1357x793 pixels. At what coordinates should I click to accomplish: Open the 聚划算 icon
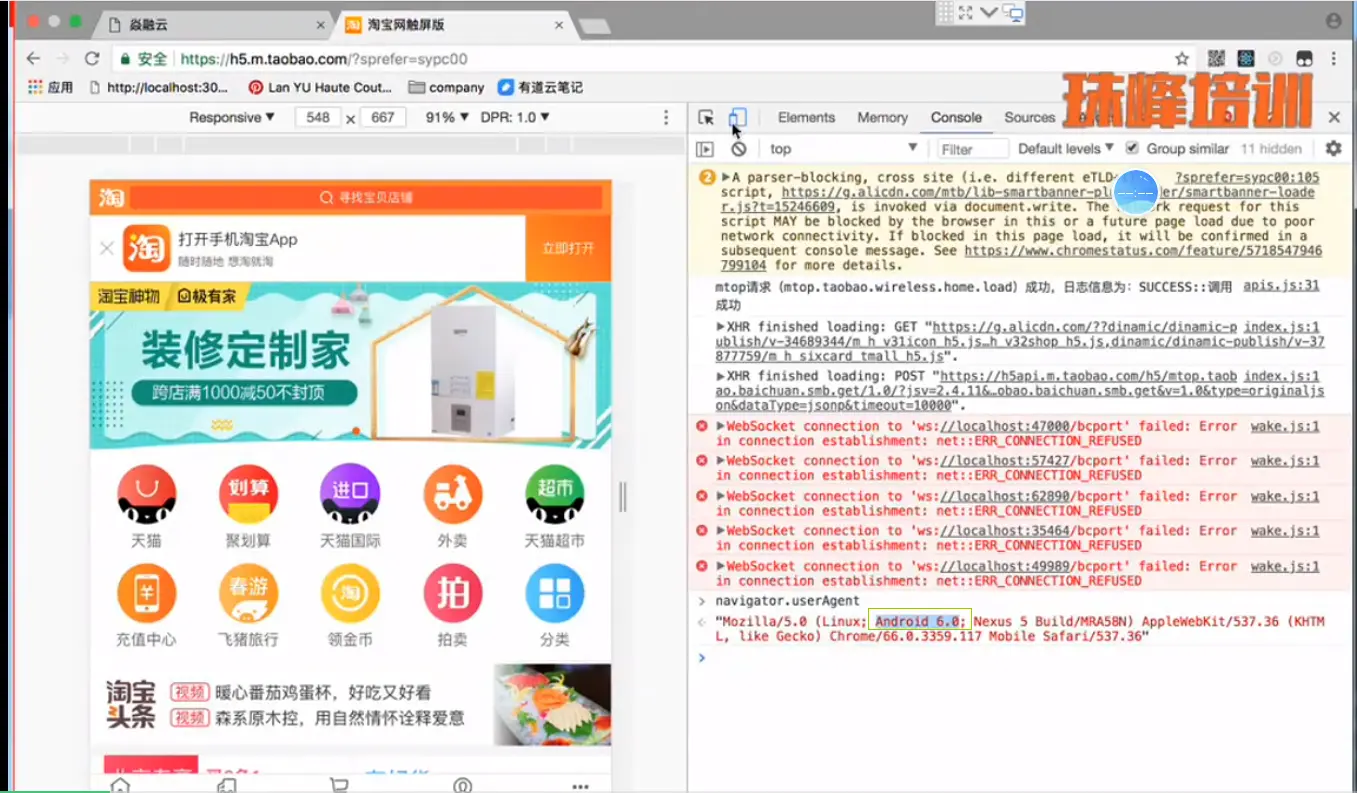click(249, 495)
